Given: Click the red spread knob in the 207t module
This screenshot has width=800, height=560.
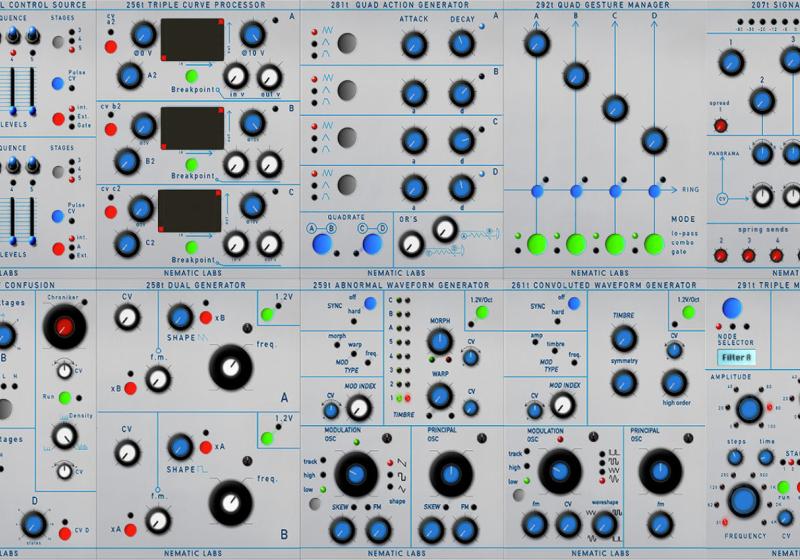Looking at the screenshot, I should point(720,125).
